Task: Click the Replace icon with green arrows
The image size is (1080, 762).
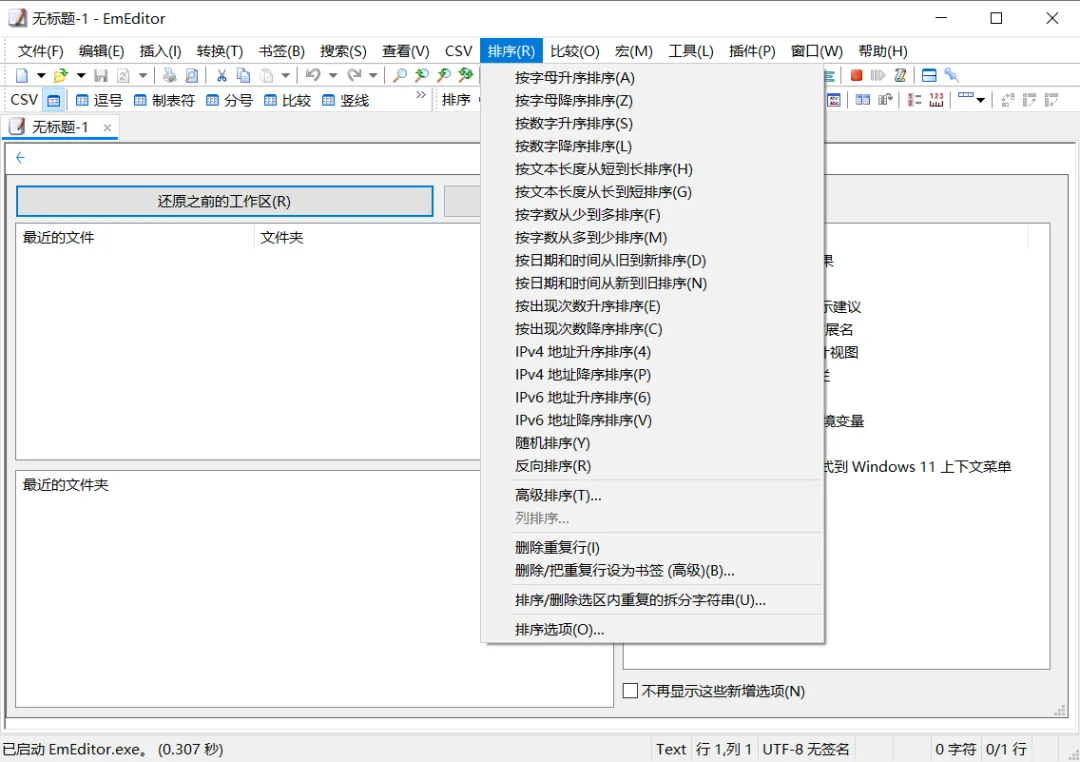Action: pos(466,75)
